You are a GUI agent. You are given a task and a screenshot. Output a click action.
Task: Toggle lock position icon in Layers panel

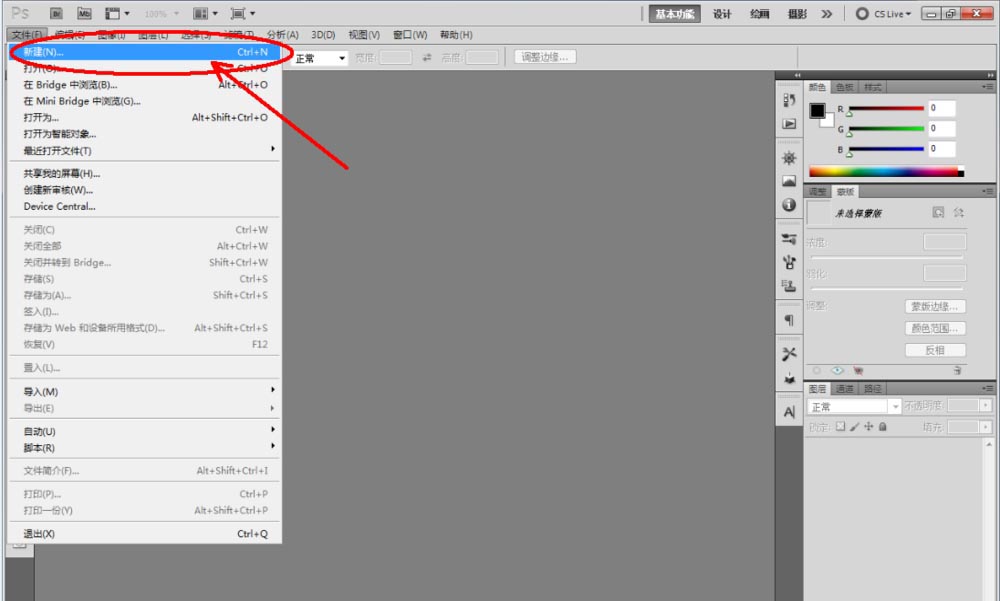coord(869,426)
